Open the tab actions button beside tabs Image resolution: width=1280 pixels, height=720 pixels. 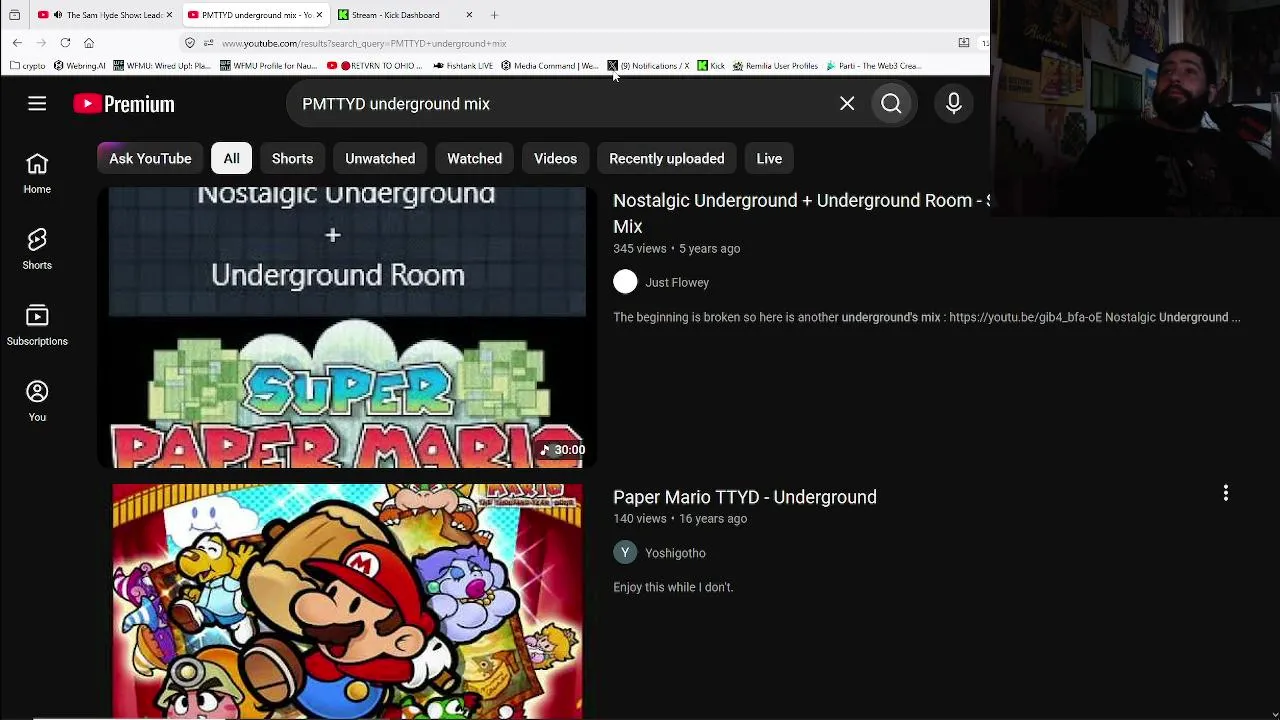(x=14, y=15)
